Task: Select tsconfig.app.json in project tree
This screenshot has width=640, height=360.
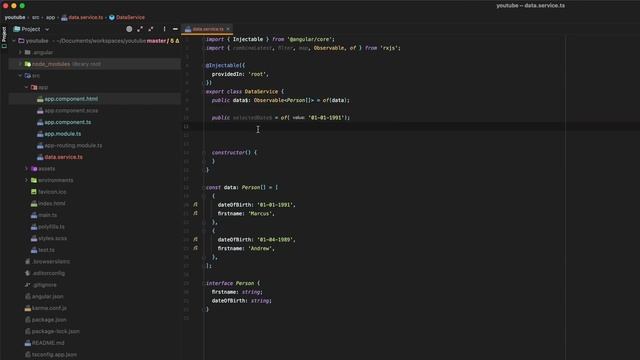Action: (x=54, y=355)
